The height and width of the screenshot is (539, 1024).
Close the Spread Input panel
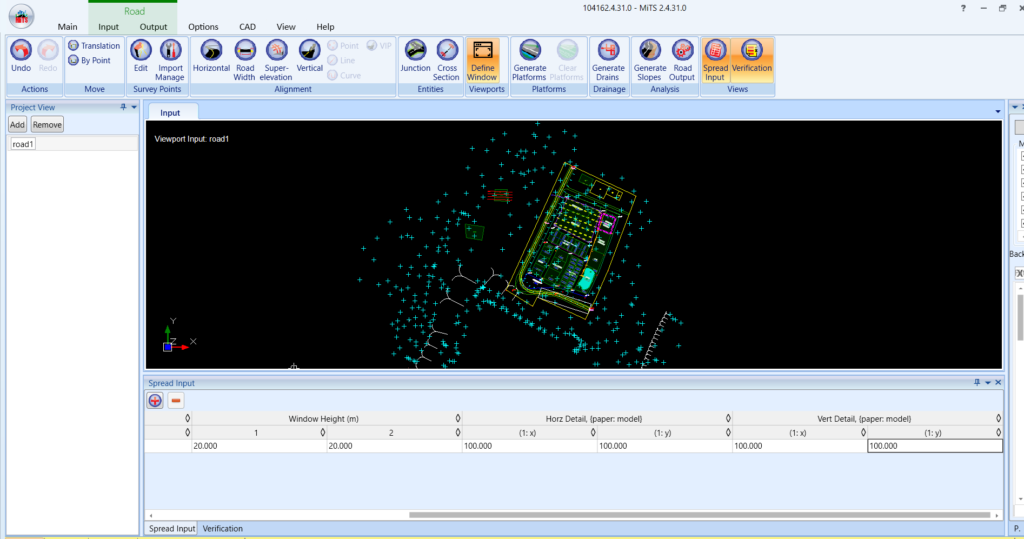pyautogui.click(x=998, y=382)
